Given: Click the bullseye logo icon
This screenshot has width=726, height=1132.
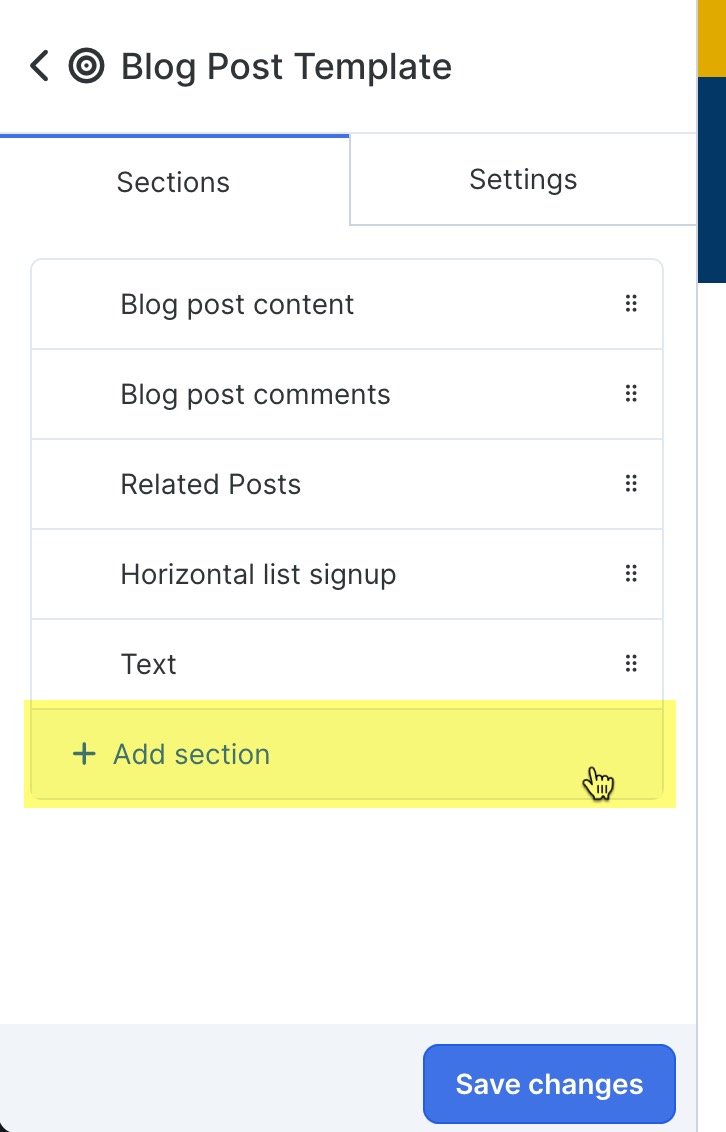Looking at the screenshot, I should [87, 67].
